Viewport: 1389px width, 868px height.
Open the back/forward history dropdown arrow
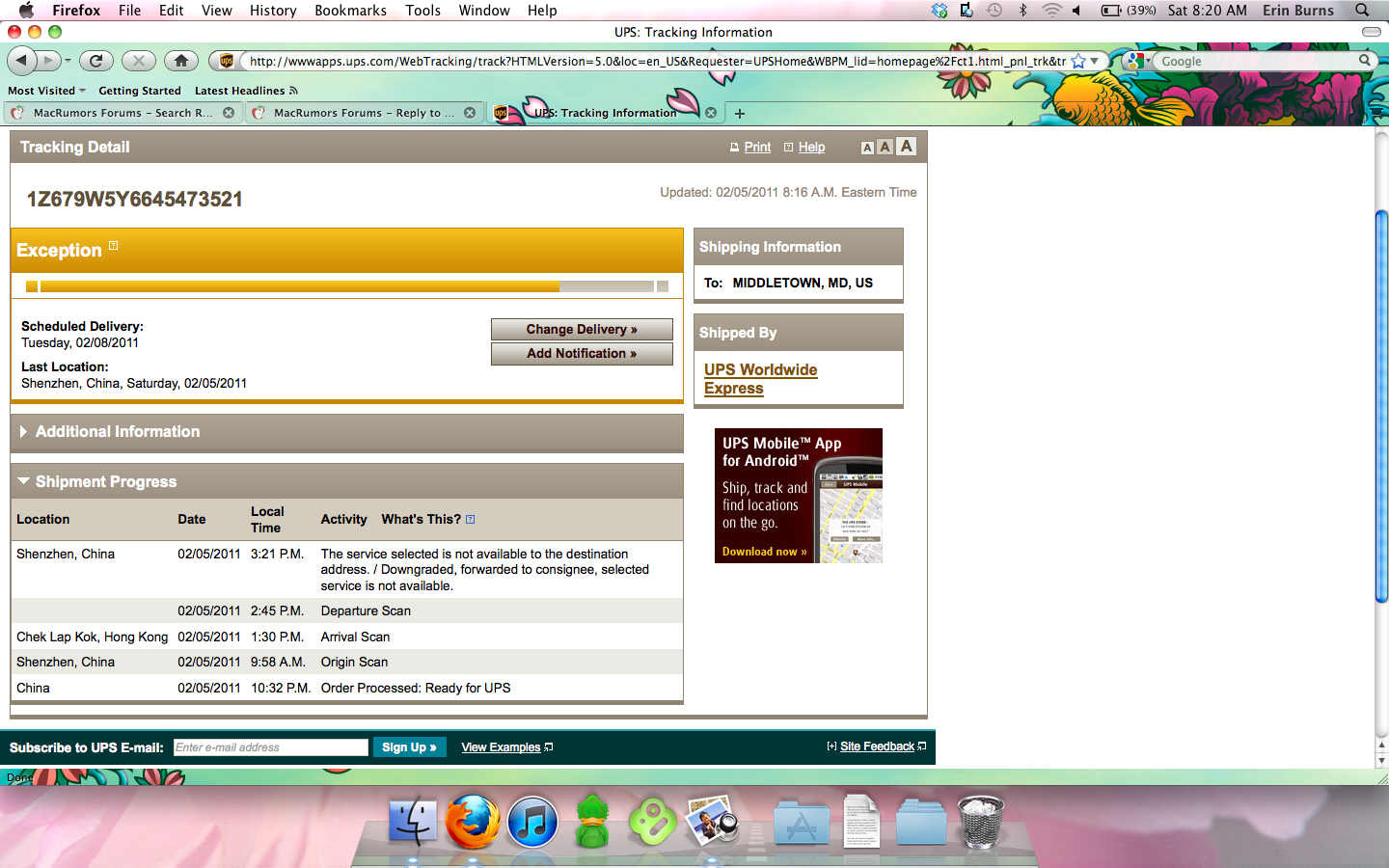[68, 61]
